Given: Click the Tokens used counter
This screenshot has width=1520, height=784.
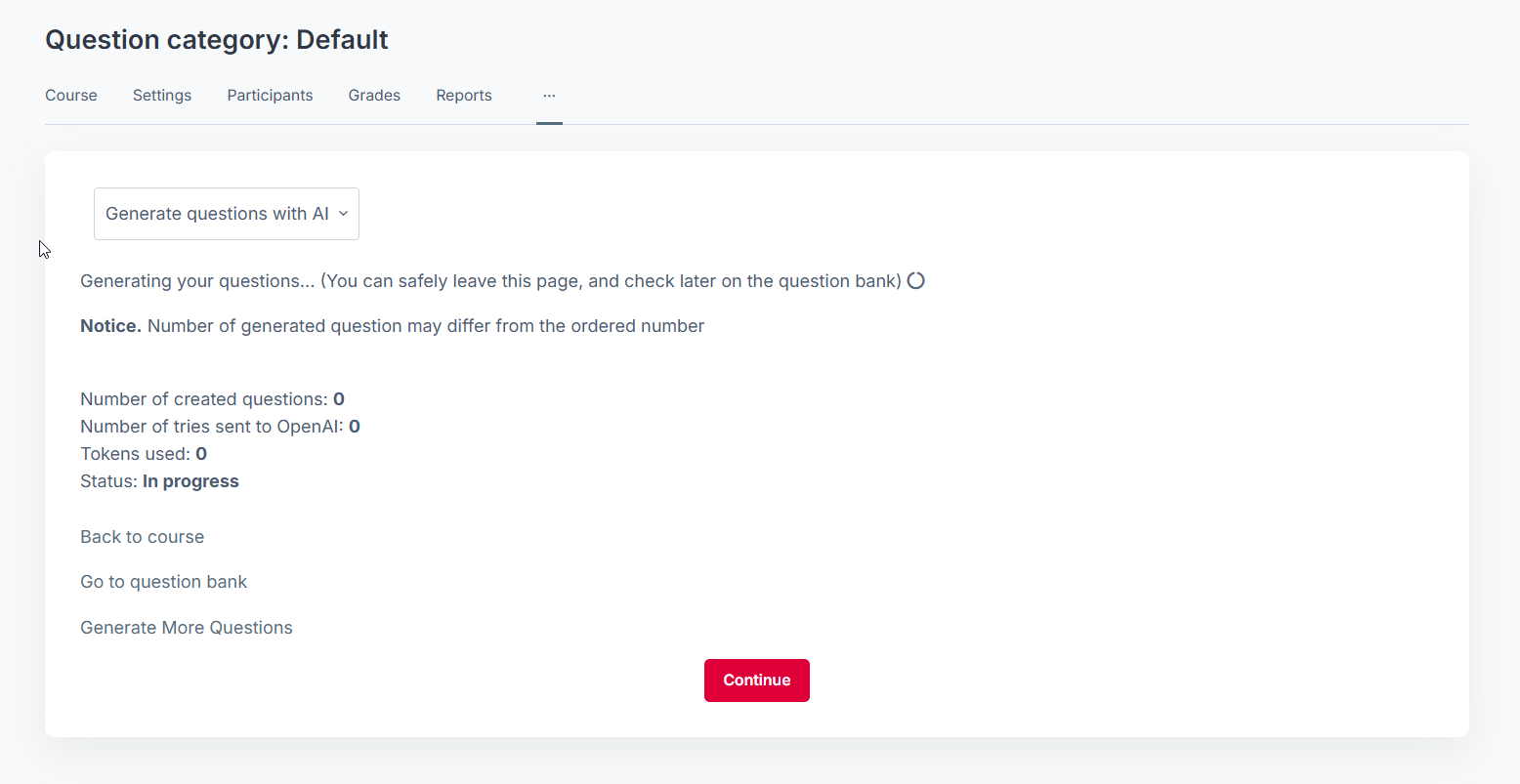Looking at the screenshot, I should pos(144,454).
